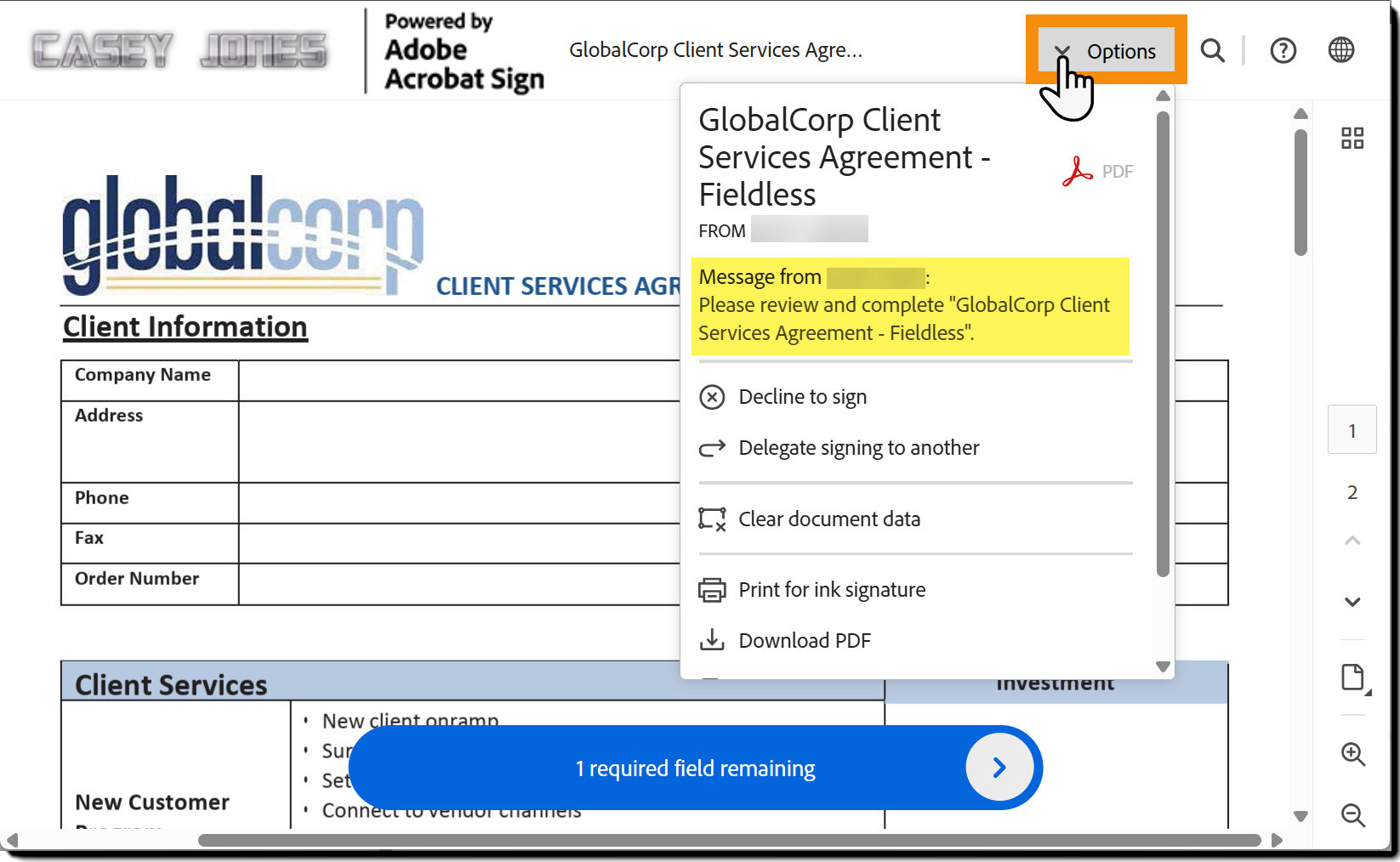Click the Casey Jones logo

179,50
